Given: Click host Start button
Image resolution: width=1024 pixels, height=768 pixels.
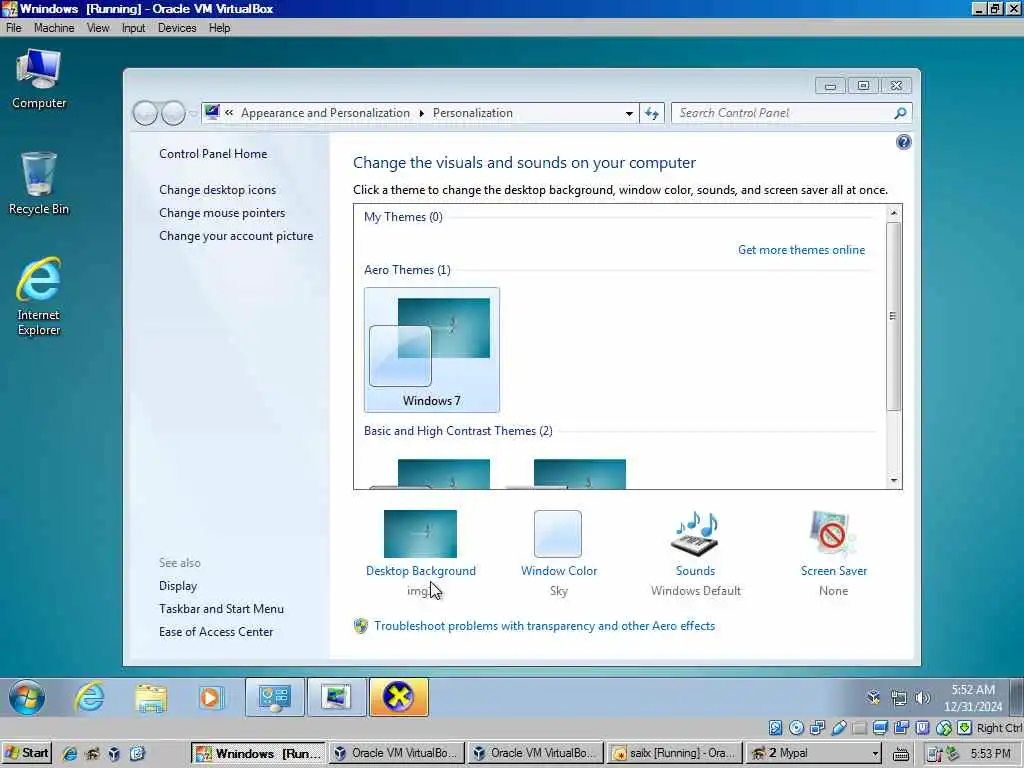Looking at the screenshot, I should click(x=26, y=753).
